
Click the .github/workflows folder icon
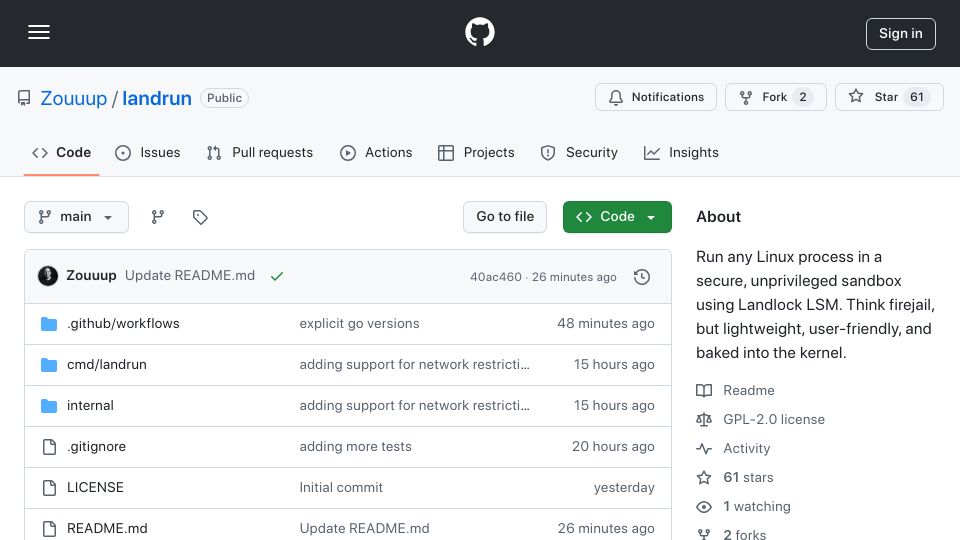click(49, 324)
